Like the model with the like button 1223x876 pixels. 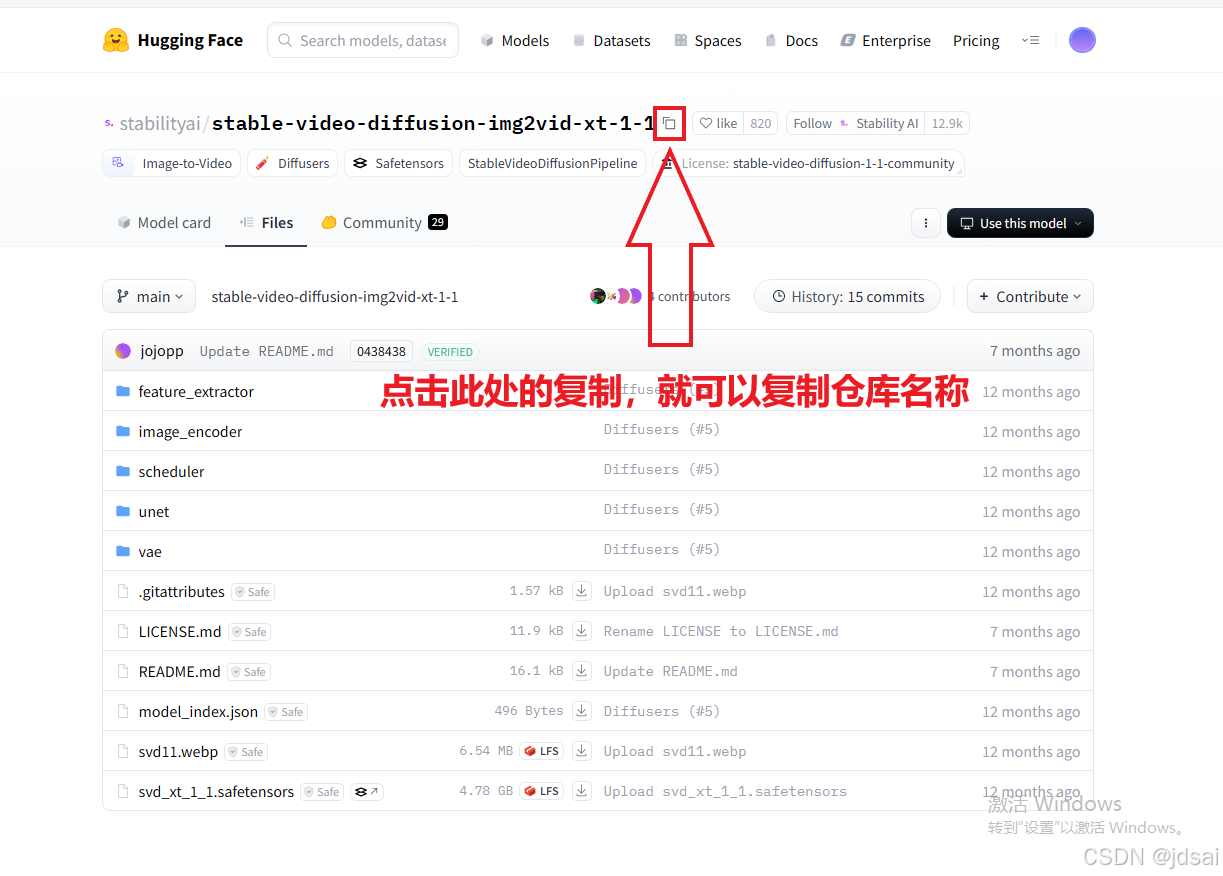(x=718, y=123)
